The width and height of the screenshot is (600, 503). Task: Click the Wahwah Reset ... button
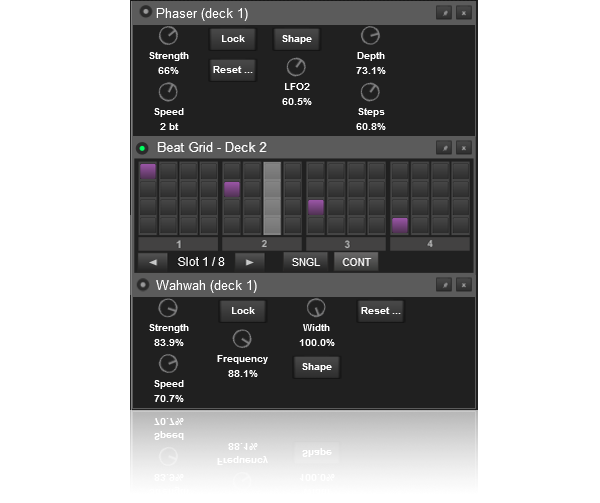pos(380,311)
